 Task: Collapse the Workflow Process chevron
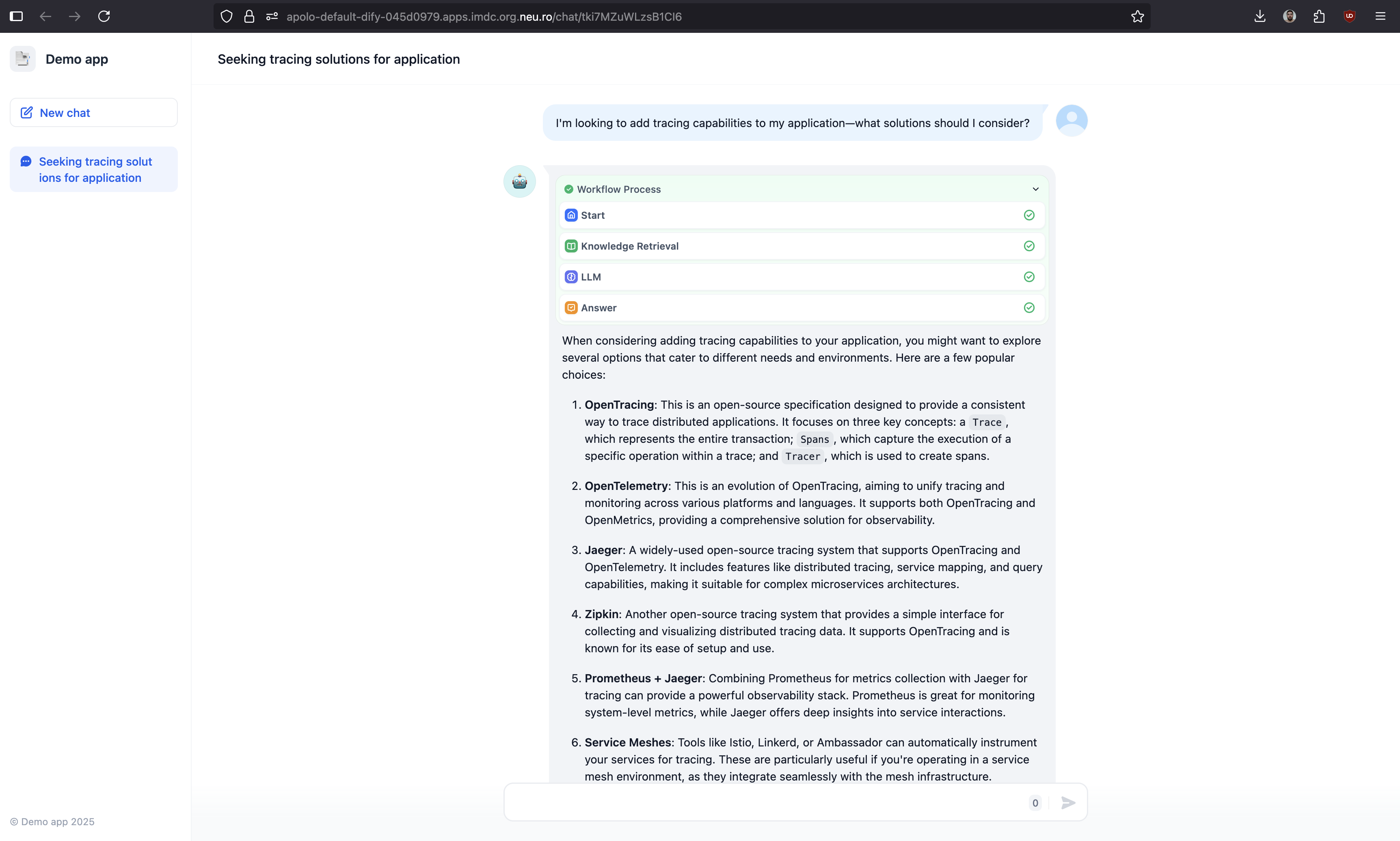point(1035,189)
